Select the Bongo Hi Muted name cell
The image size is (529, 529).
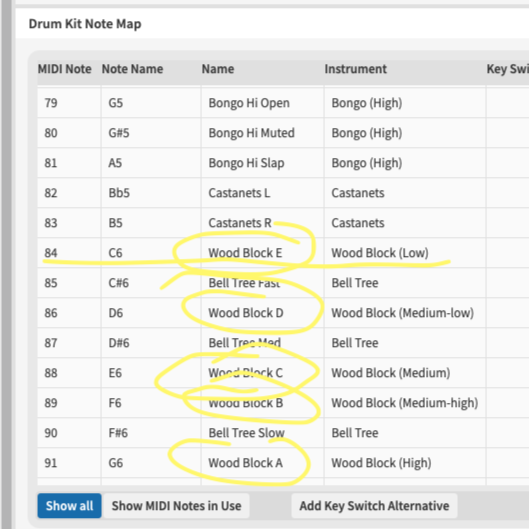tap(262, 133)
